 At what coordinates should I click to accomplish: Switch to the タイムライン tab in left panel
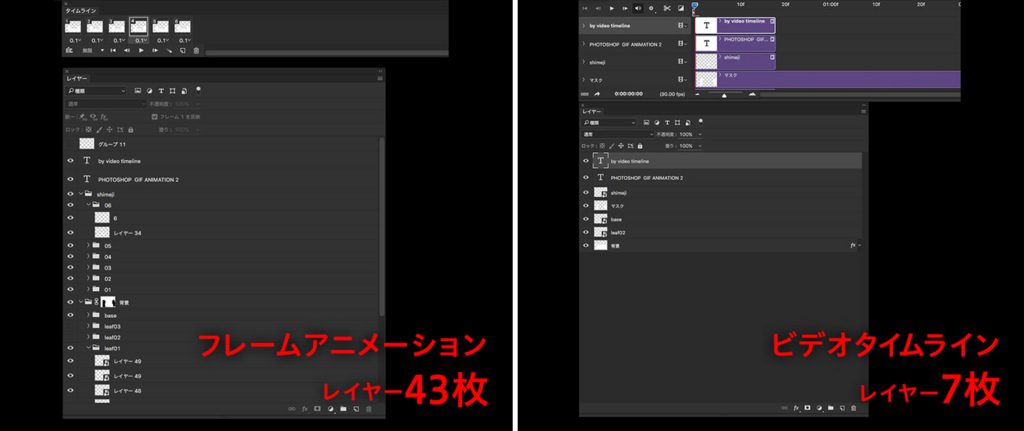[x=80, y=11]
